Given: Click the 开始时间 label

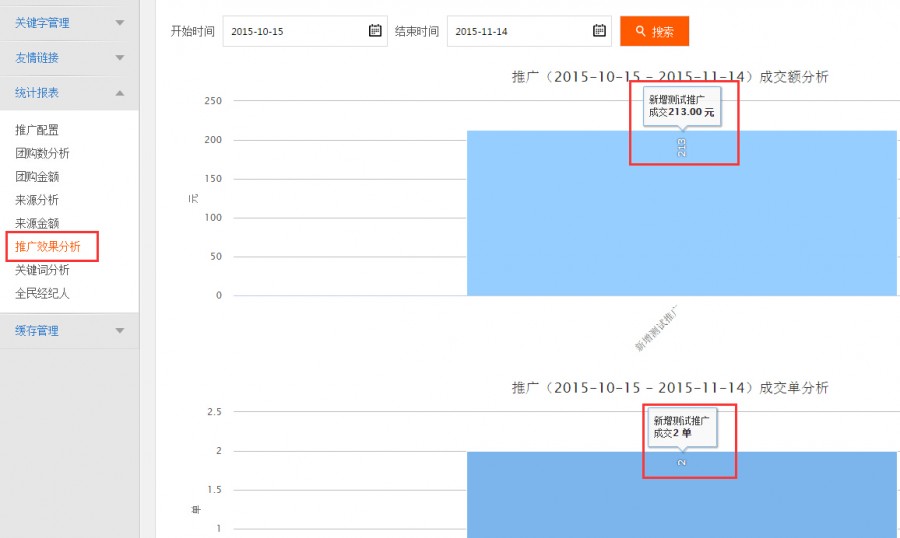Looking at the screenshot, I should pos(192,31).
